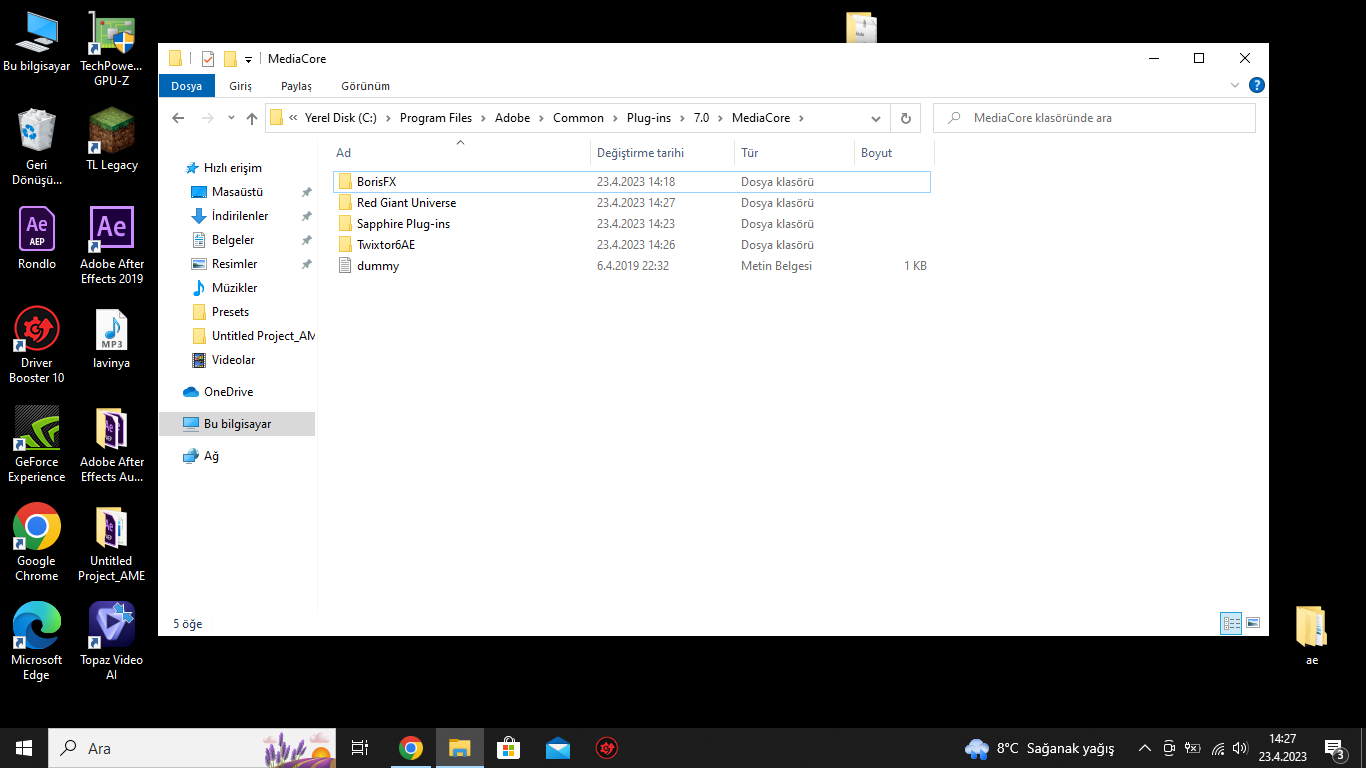Sort files by Ad column
Image resolution: width=1366 pixels, height=768 pixels.
pos(460,153)
